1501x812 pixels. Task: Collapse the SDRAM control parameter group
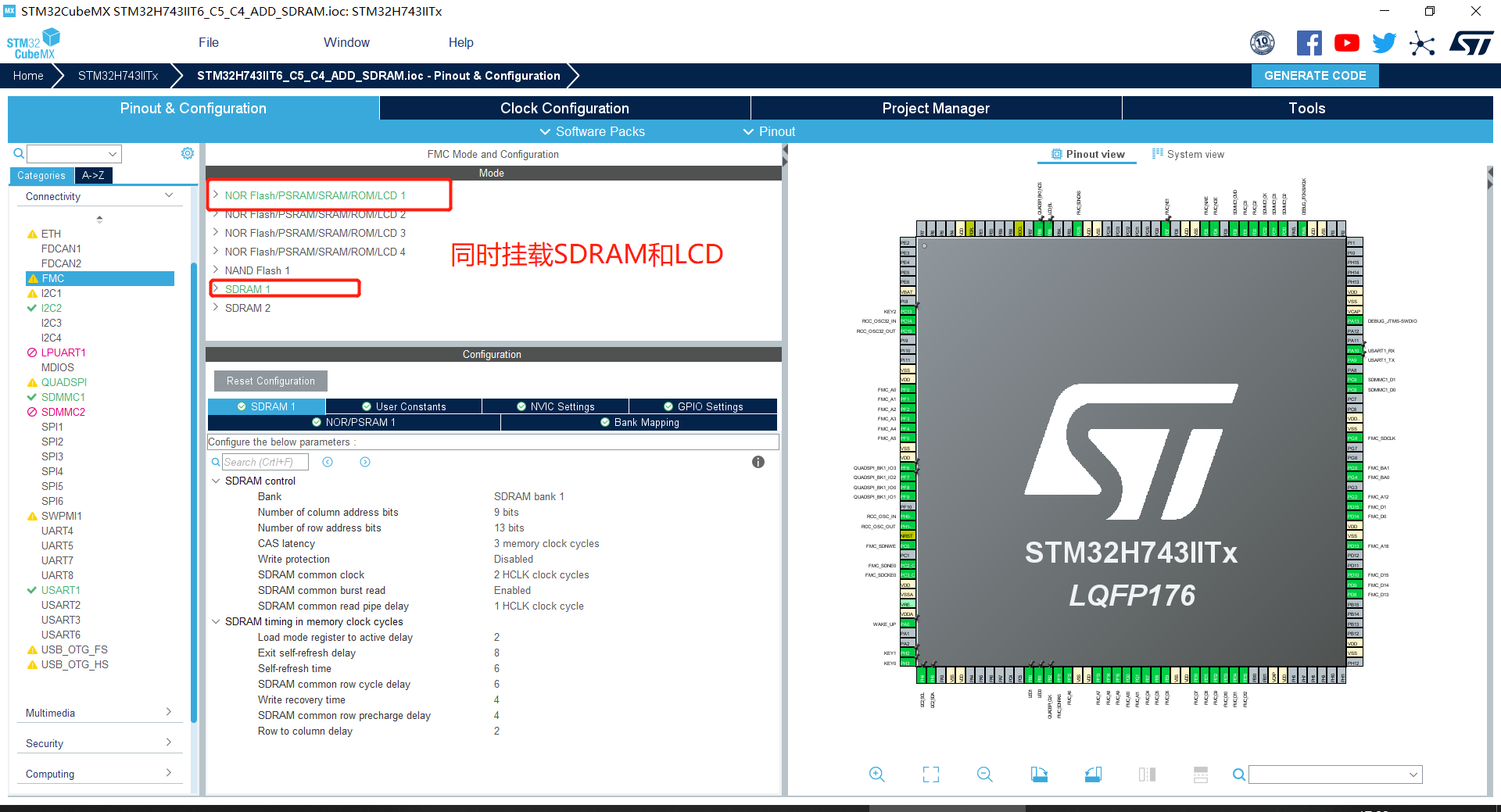tap(216, 481)
